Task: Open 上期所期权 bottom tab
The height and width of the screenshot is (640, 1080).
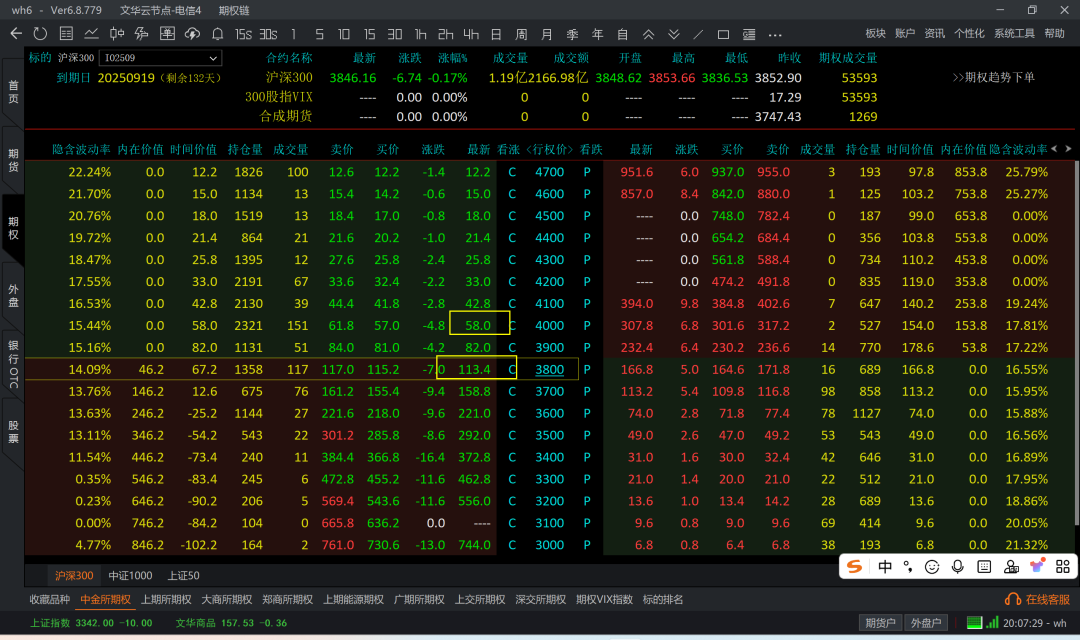Action: [x=166, y=599]
